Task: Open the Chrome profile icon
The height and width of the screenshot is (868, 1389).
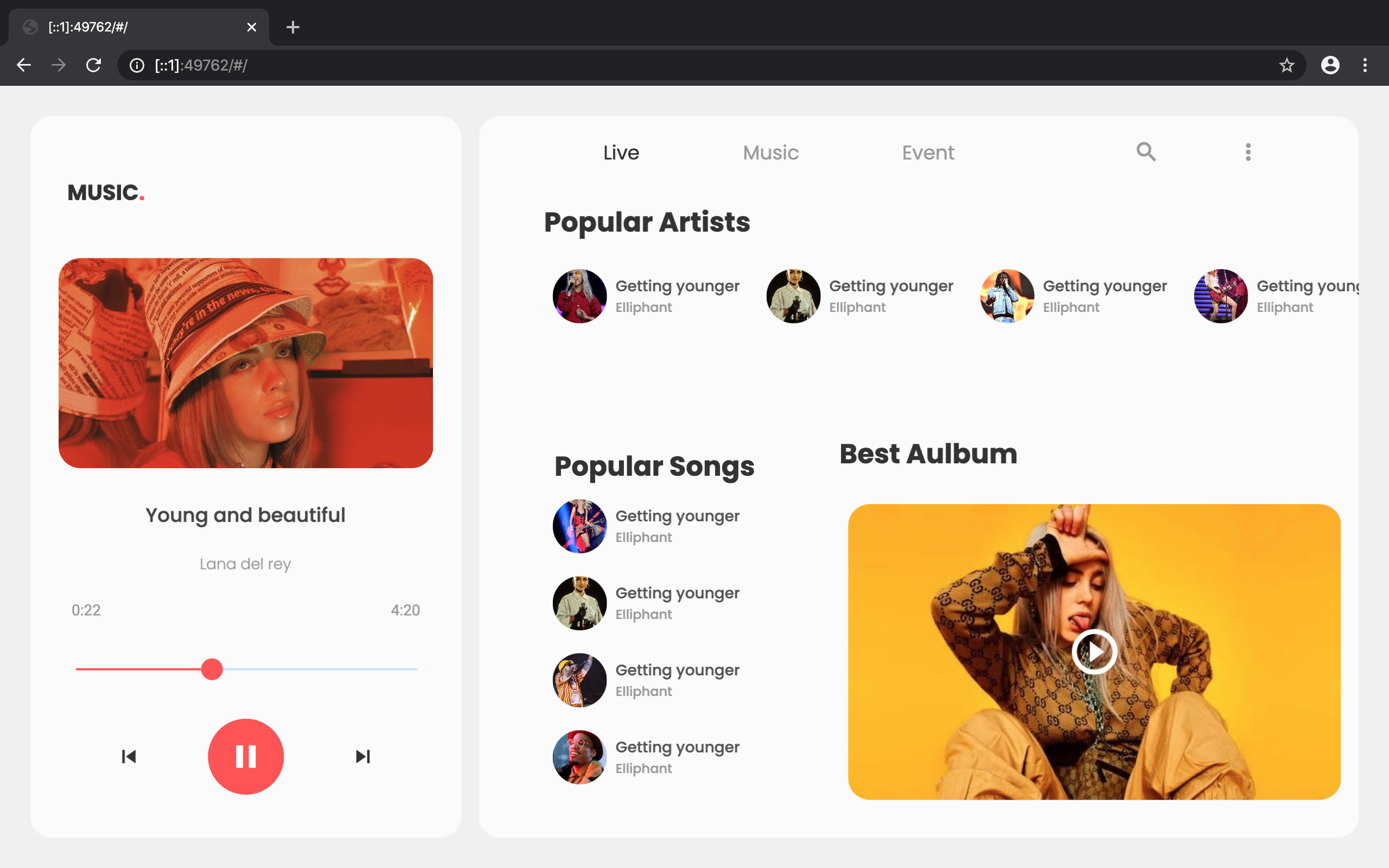Action: [x=1330, y=66]
